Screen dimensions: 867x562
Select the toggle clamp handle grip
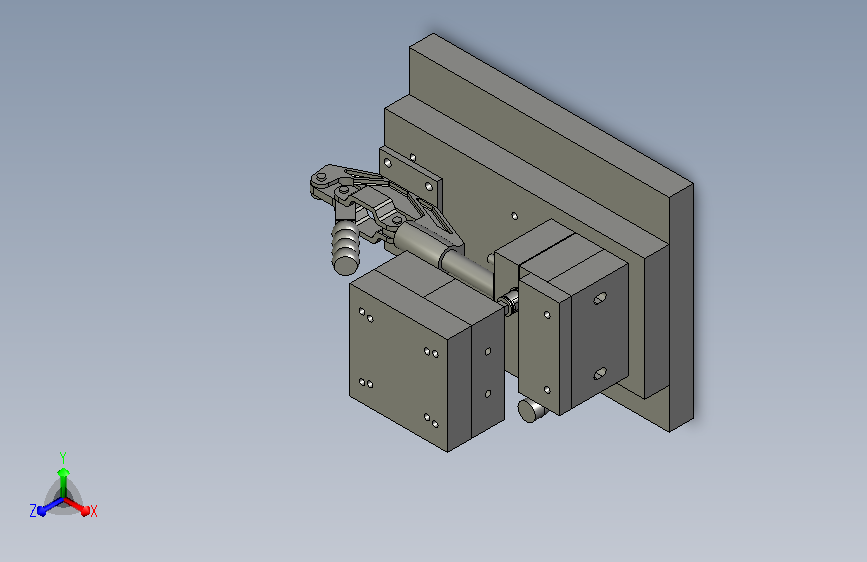(346, 247)
